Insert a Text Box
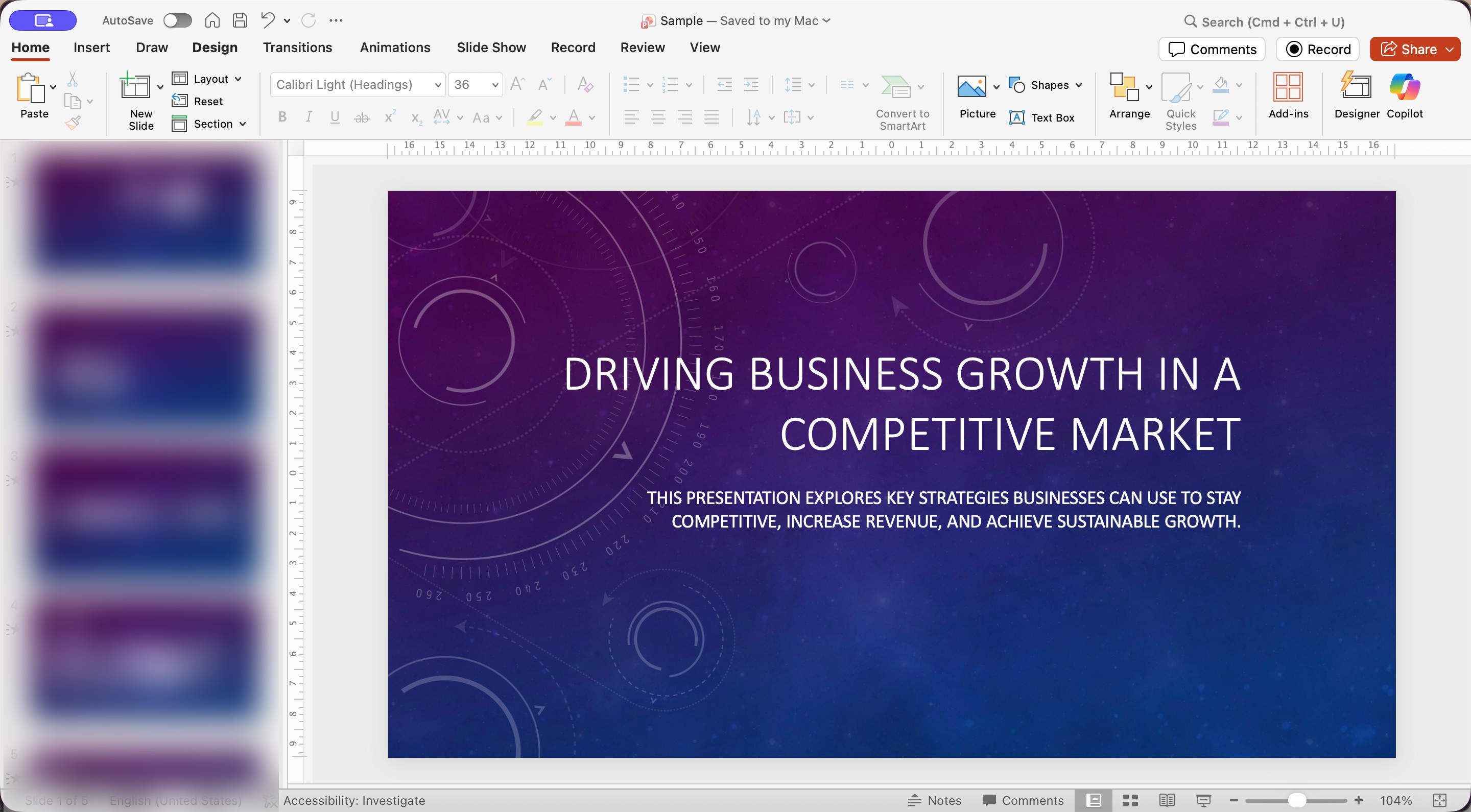Viewport: 1471px width, 812px height. pos(1041,117)
